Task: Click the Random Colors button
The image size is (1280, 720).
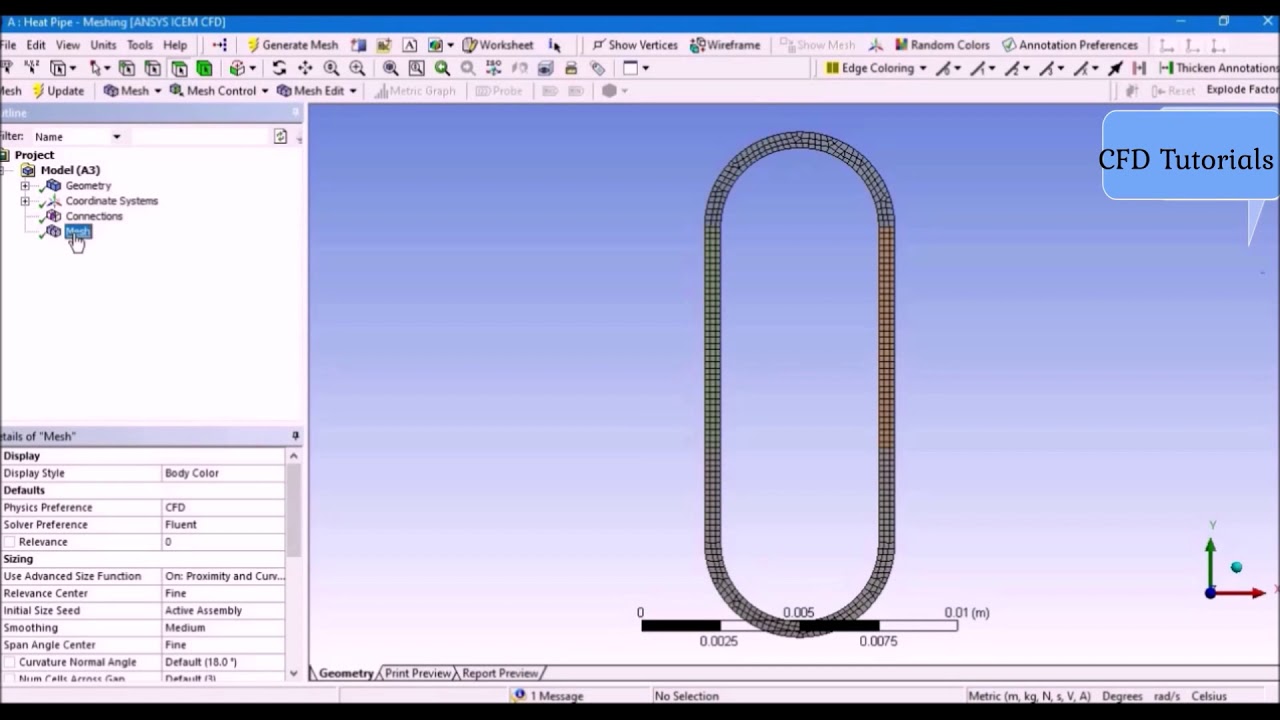Action: pos(942,45)
